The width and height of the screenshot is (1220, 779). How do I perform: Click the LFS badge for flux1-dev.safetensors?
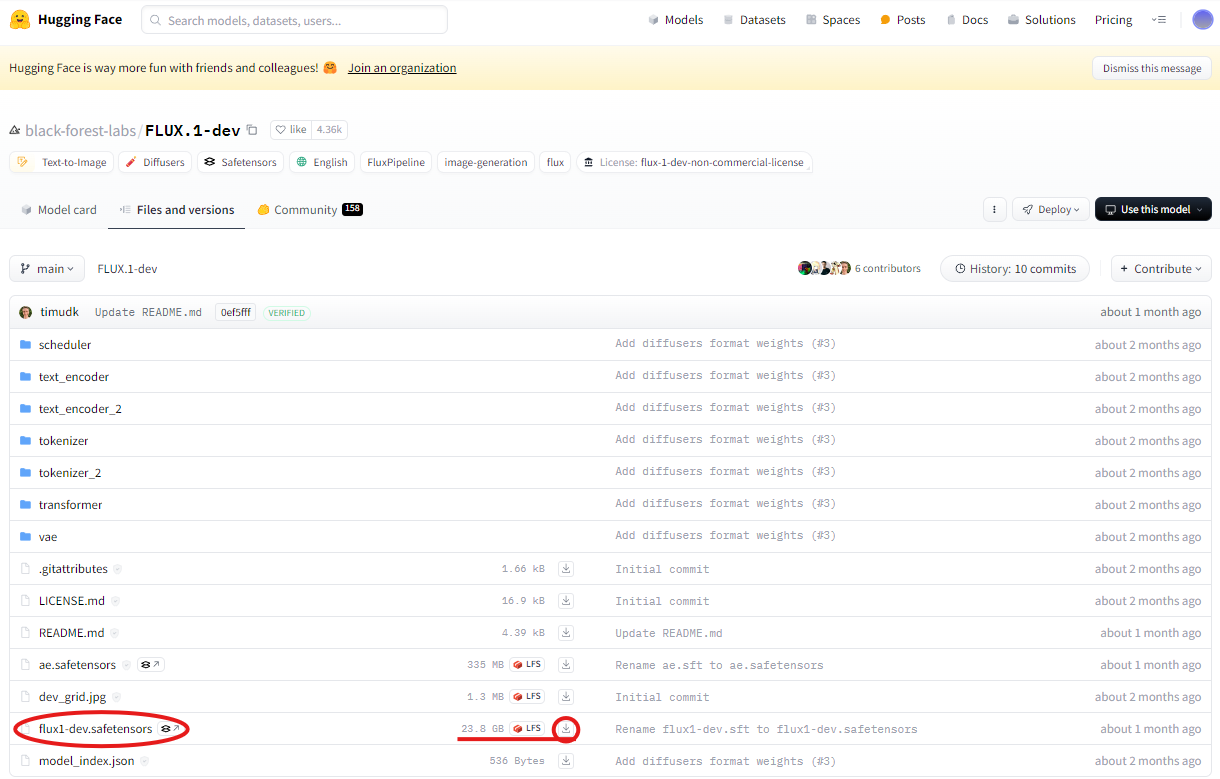tap(527, 729)
